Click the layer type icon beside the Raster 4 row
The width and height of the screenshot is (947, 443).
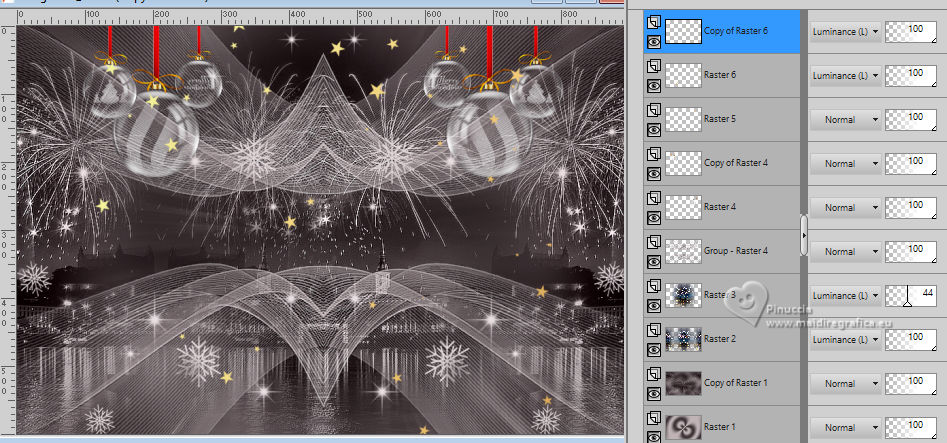(653, 199)
